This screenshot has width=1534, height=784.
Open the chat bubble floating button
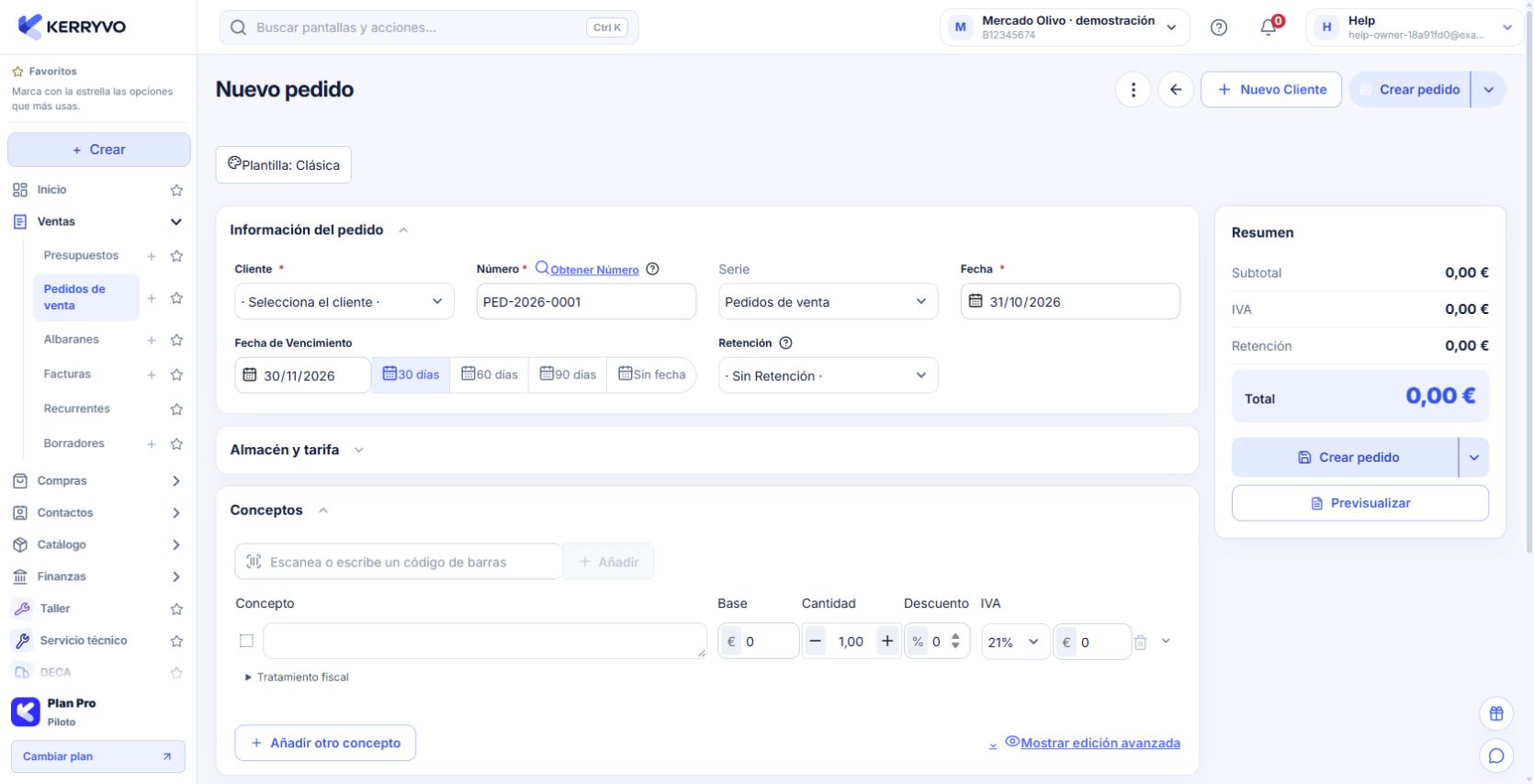coord(1496,756)
